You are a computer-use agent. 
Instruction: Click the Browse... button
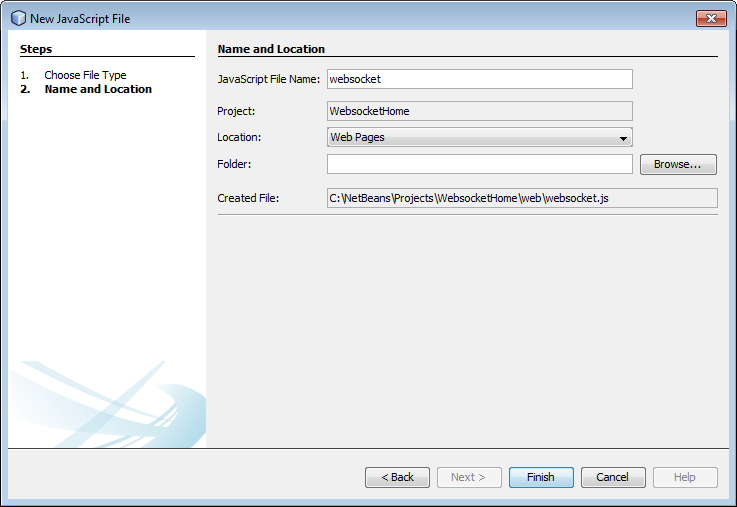point(678,164)
